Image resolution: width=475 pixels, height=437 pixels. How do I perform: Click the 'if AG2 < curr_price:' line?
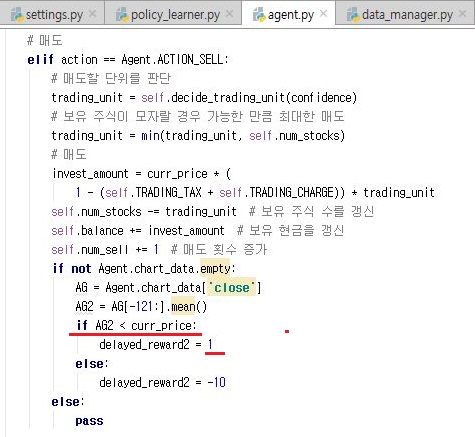[x=136, y=326]
